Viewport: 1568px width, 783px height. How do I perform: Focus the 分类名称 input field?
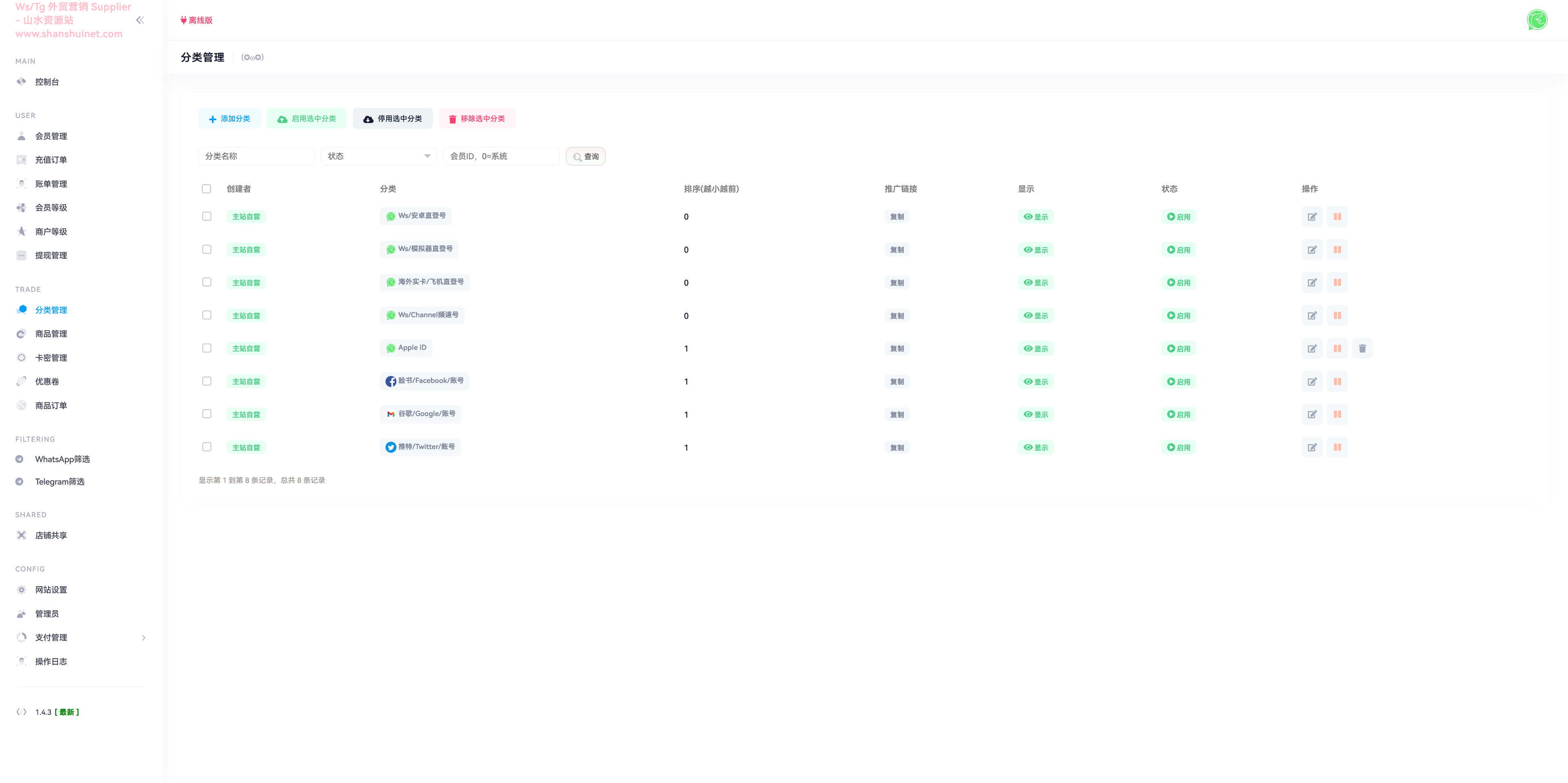[x=256, y=156]
